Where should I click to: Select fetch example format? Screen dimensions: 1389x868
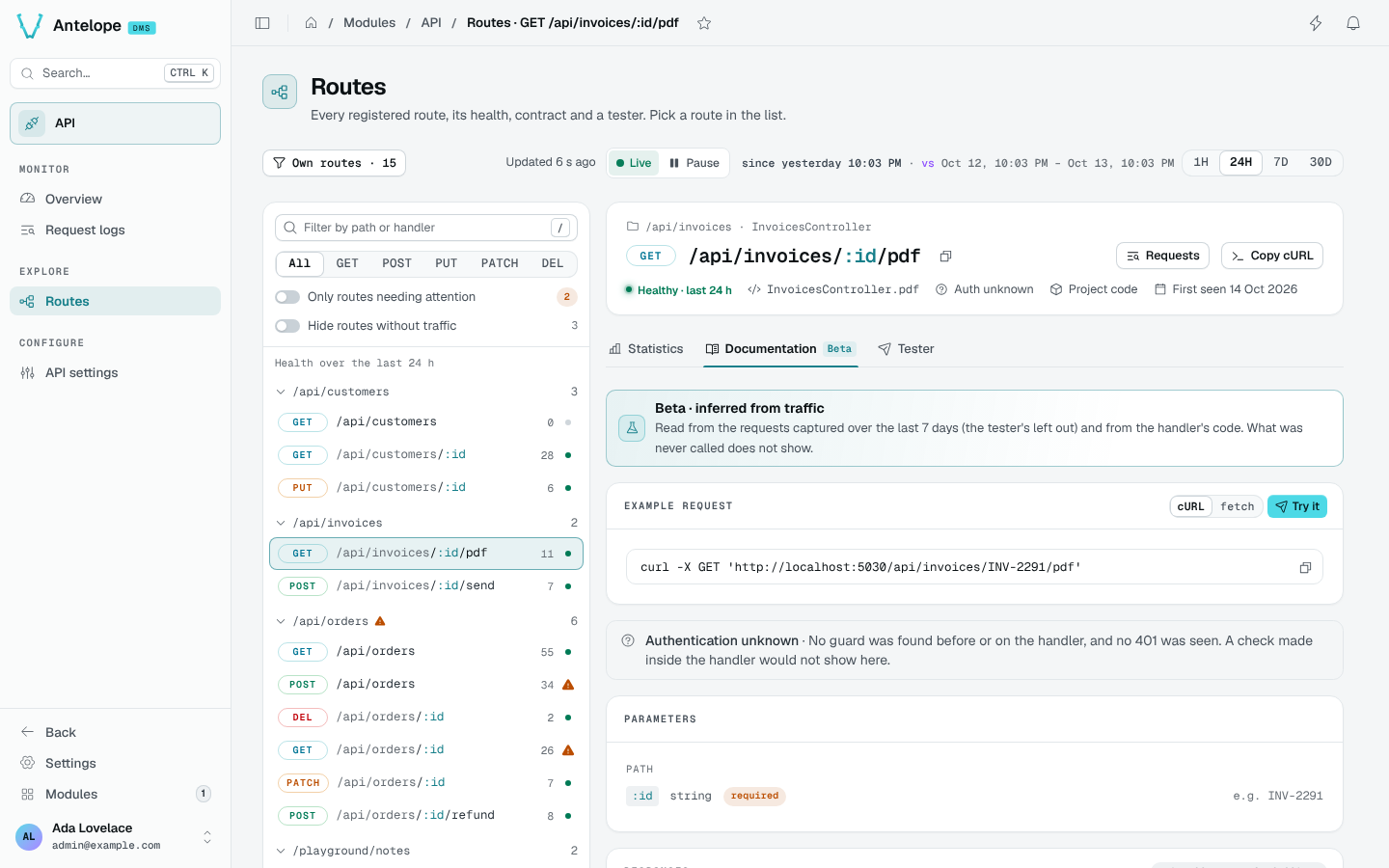tap(1237, 506)
